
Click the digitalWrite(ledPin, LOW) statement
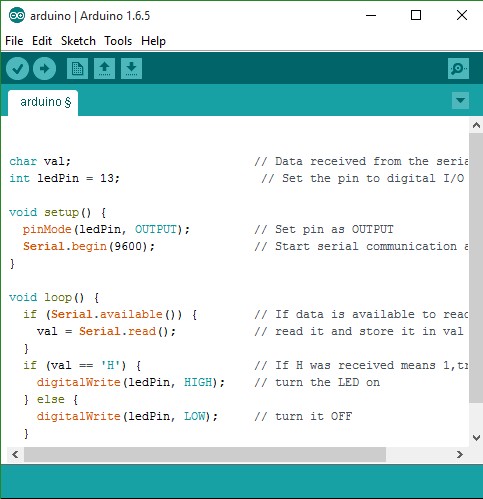click(127, 416)
